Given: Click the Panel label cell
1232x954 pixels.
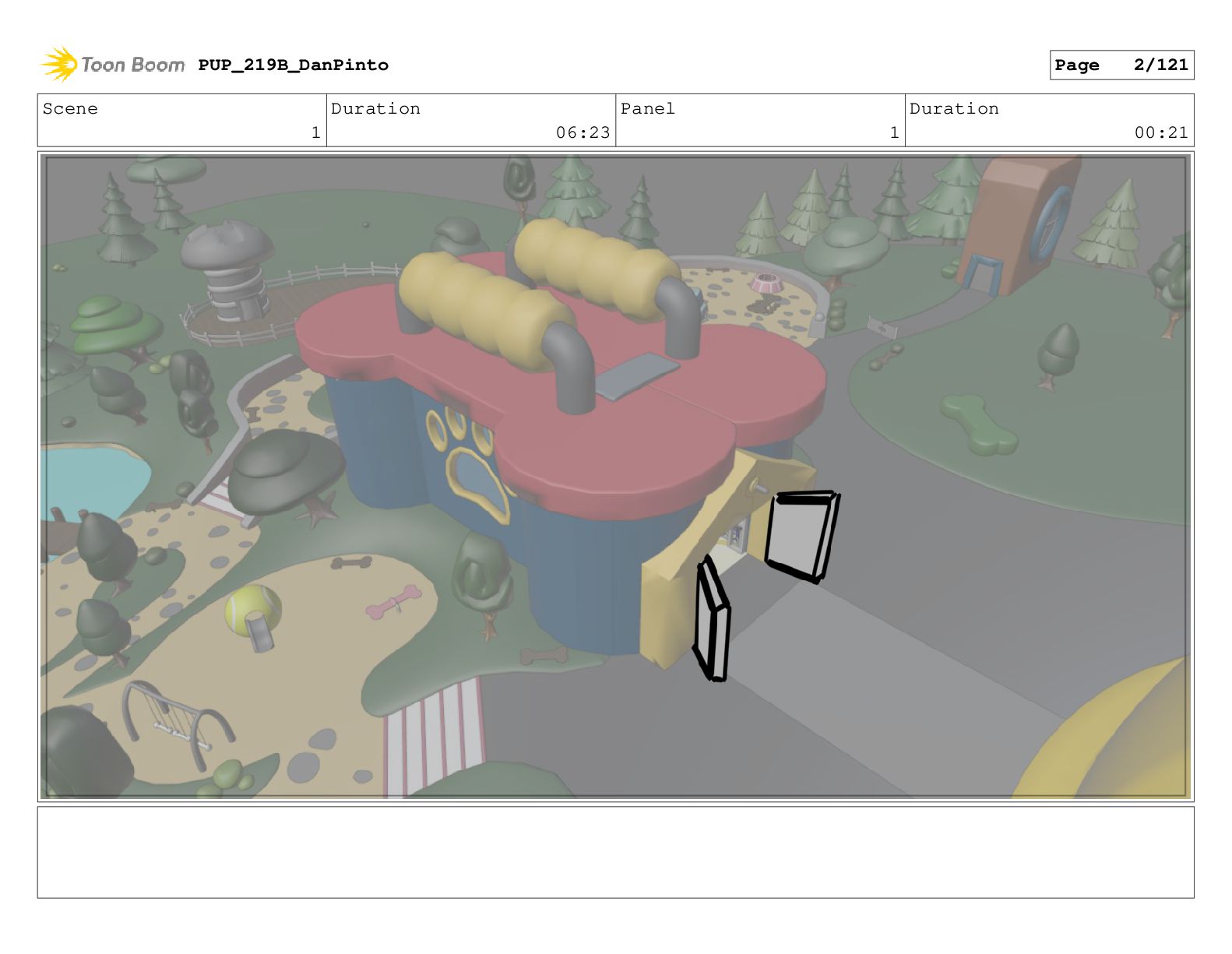Looking at the screenshot, I should (x=759, y=120).
